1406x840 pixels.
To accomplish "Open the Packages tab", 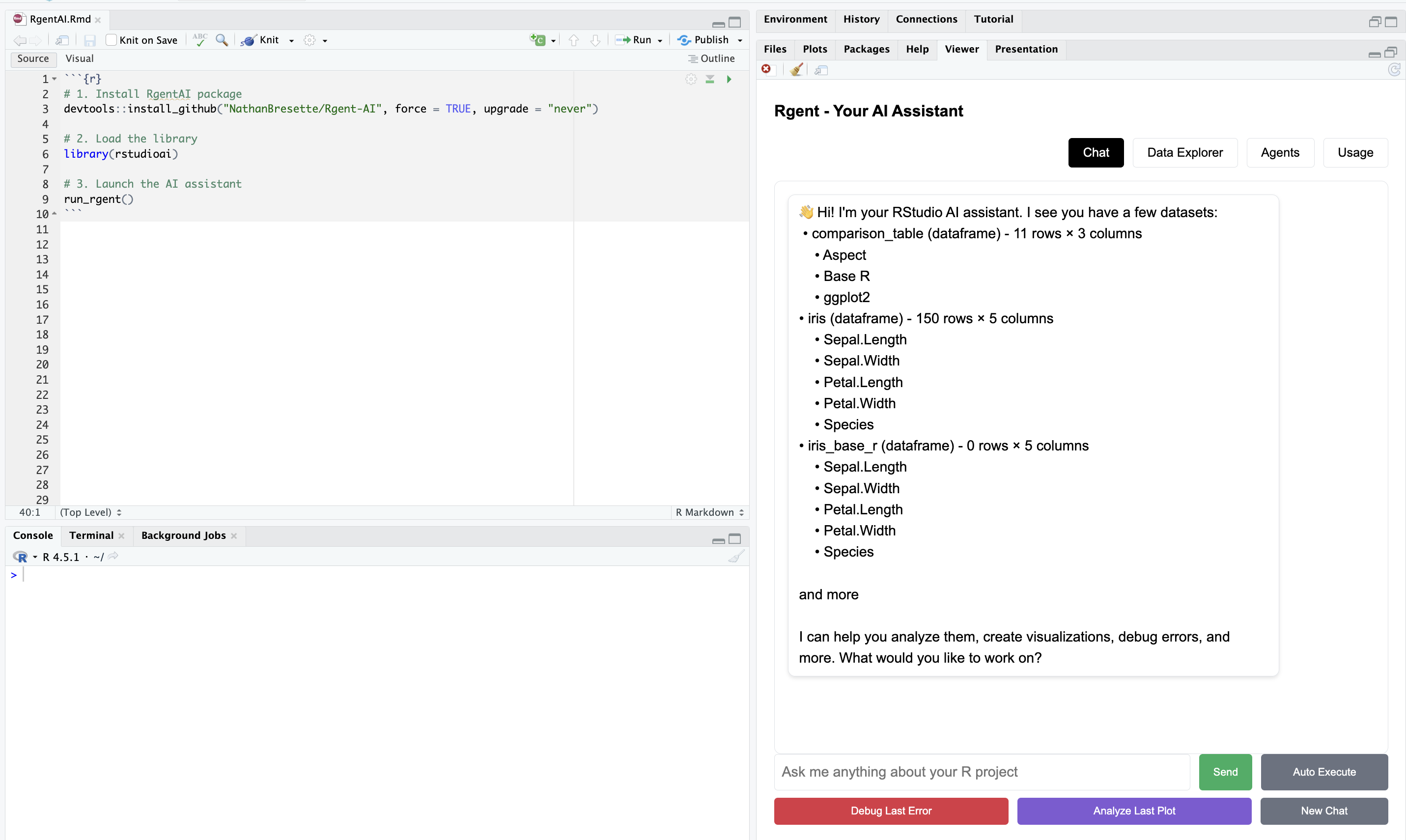I will pos(866,49).
